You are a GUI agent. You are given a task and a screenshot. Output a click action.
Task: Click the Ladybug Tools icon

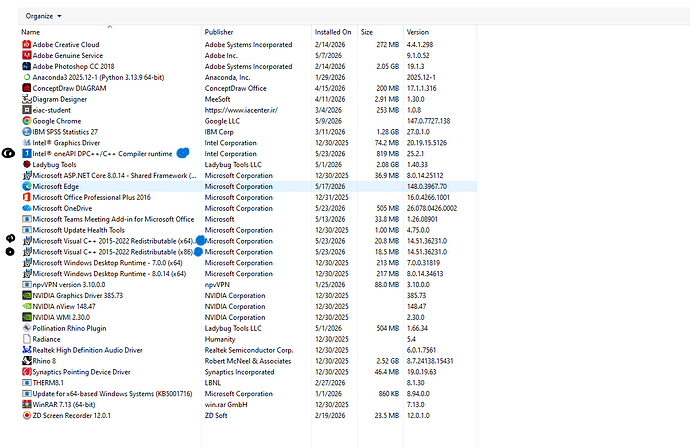[x=27, y=165]
